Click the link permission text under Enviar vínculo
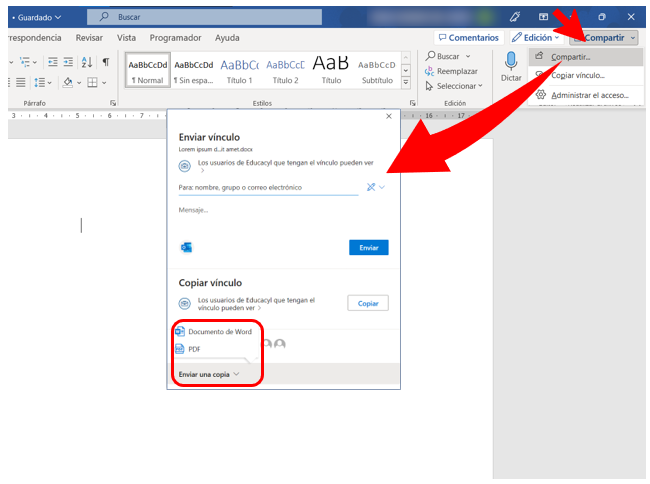 (285, 163)
